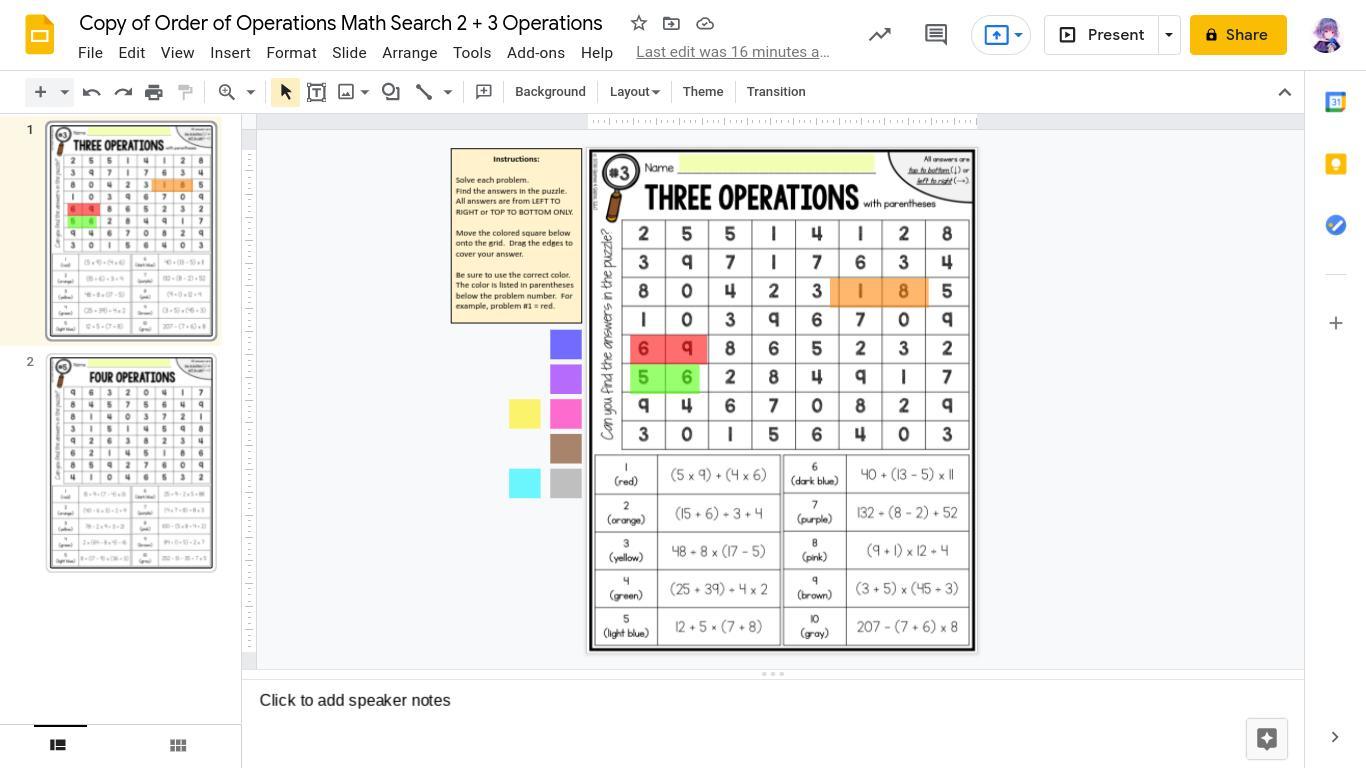Open the Google Slides home logo
Image resolution: width=1366 pixels, height=768 pixels.
(x=39, y=35)
